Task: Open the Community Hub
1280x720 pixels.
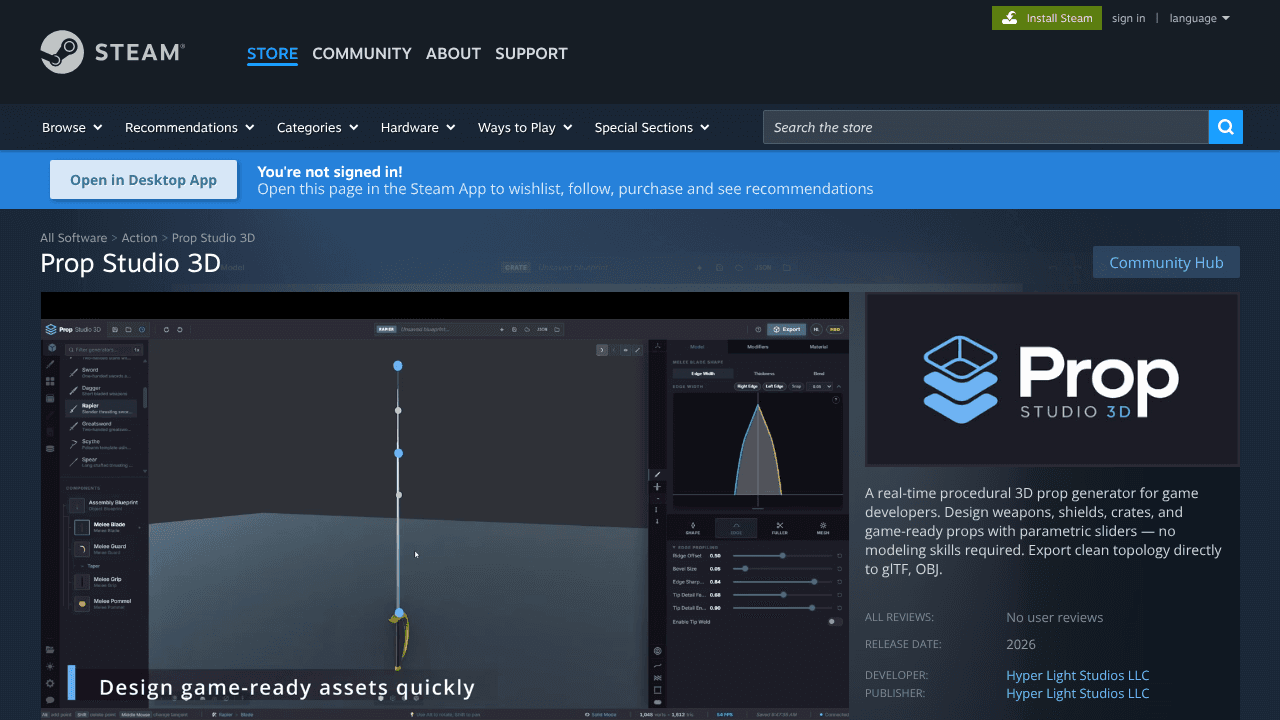Action: click(x=1166, y=262)
